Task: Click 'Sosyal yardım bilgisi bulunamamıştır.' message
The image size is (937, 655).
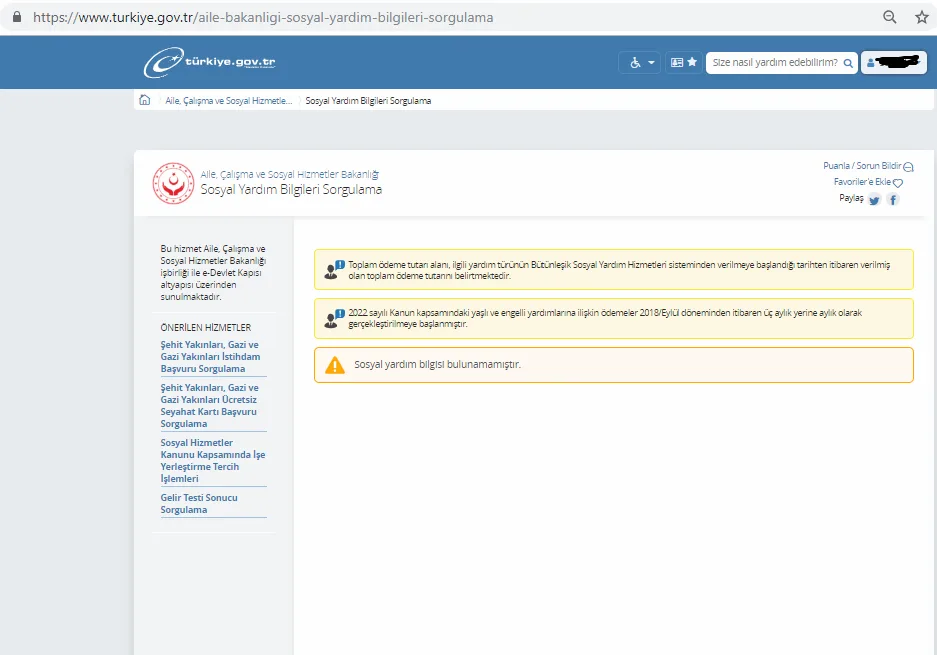Action: (437, 365)
